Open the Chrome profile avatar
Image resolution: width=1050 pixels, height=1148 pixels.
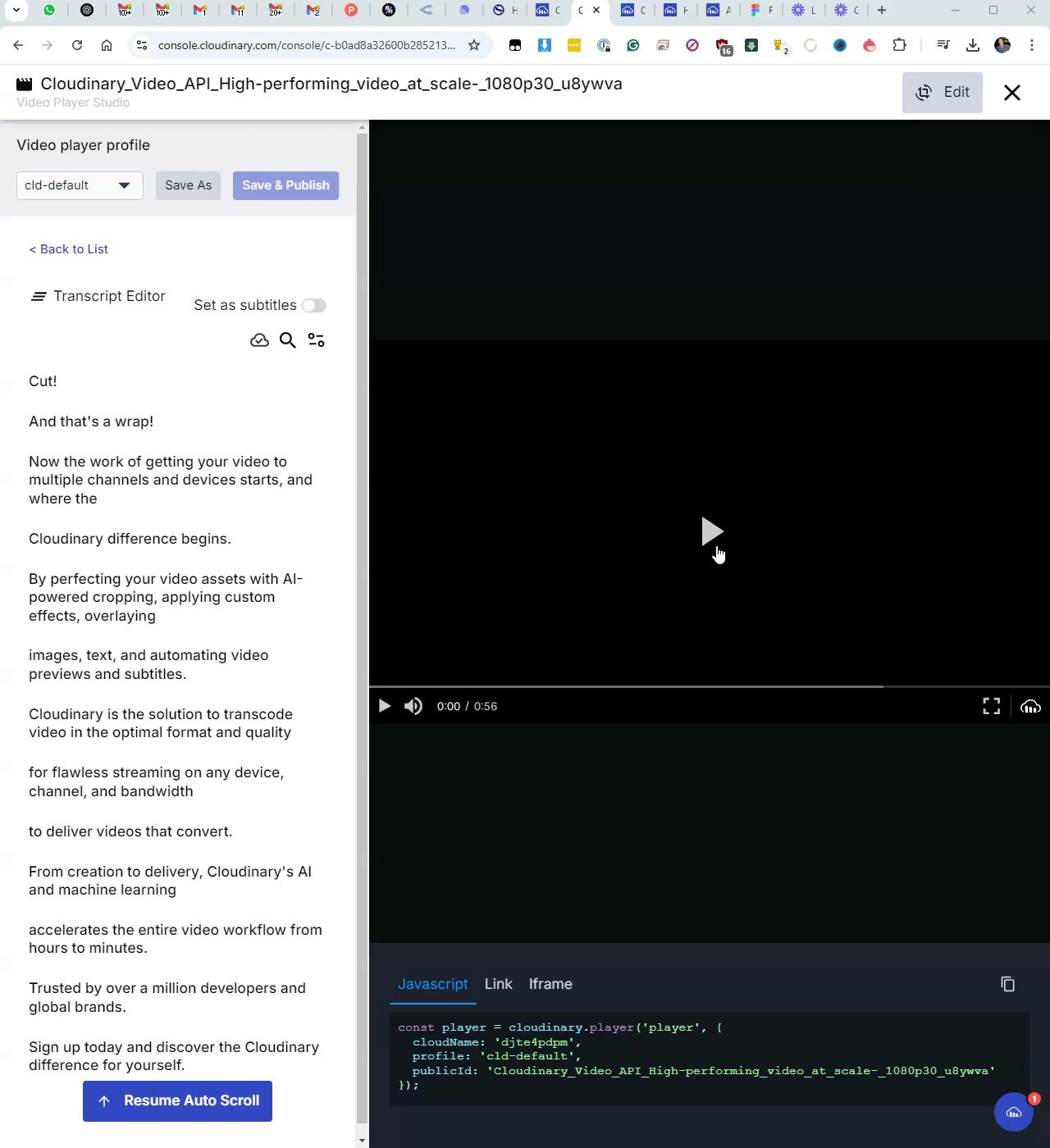1002,45
